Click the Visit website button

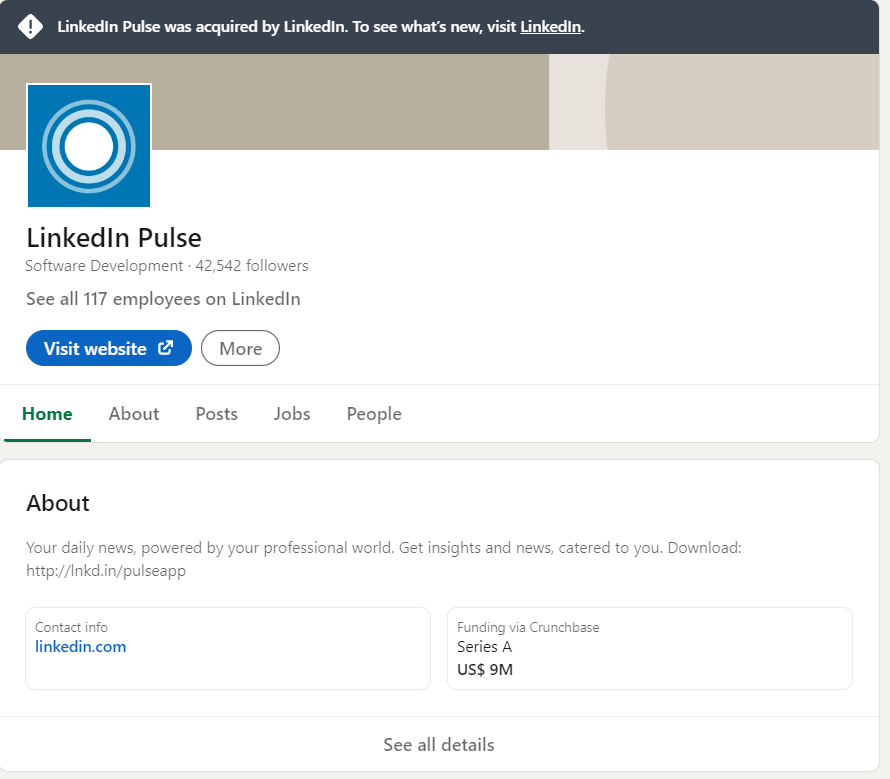[x=109, y=348]
